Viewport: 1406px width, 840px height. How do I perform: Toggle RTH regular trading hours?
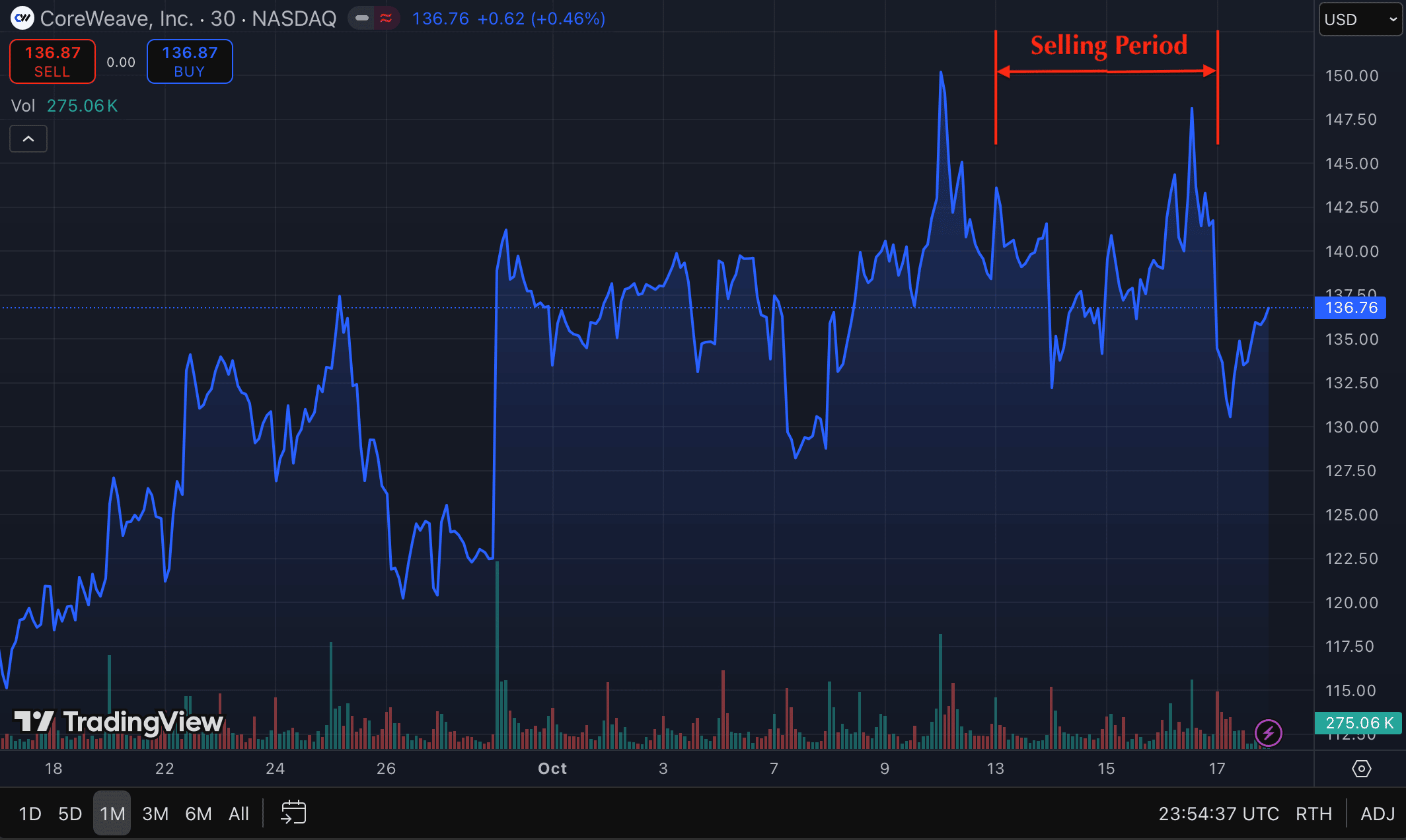[1313, 814]
